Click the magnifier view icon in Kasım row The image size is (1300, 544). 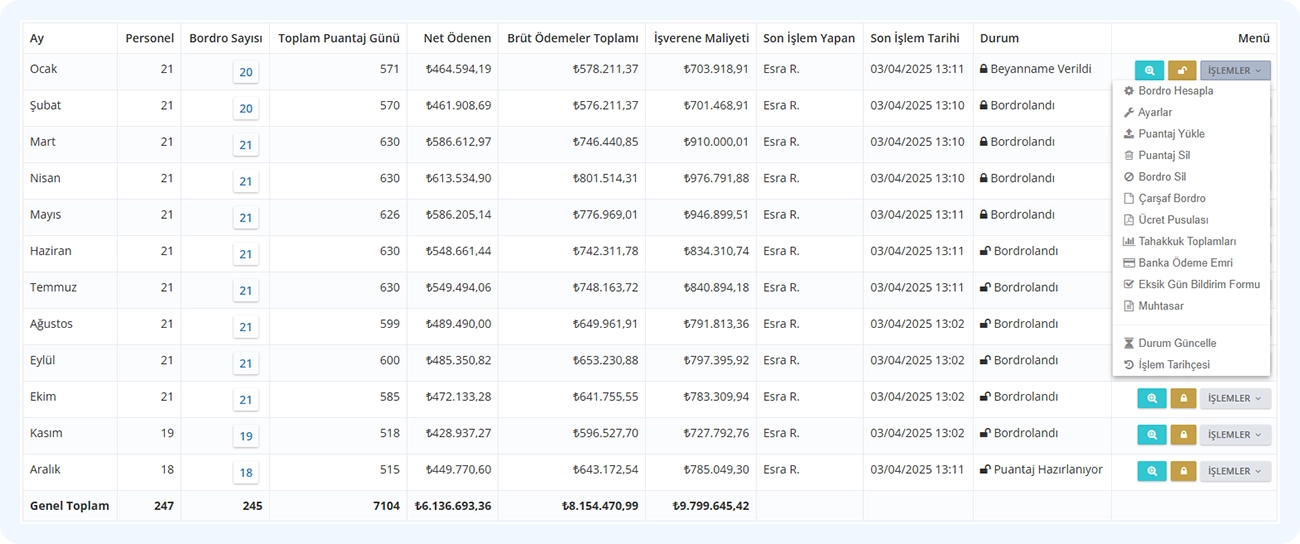pyautogui.click(x=1152, y=435)
